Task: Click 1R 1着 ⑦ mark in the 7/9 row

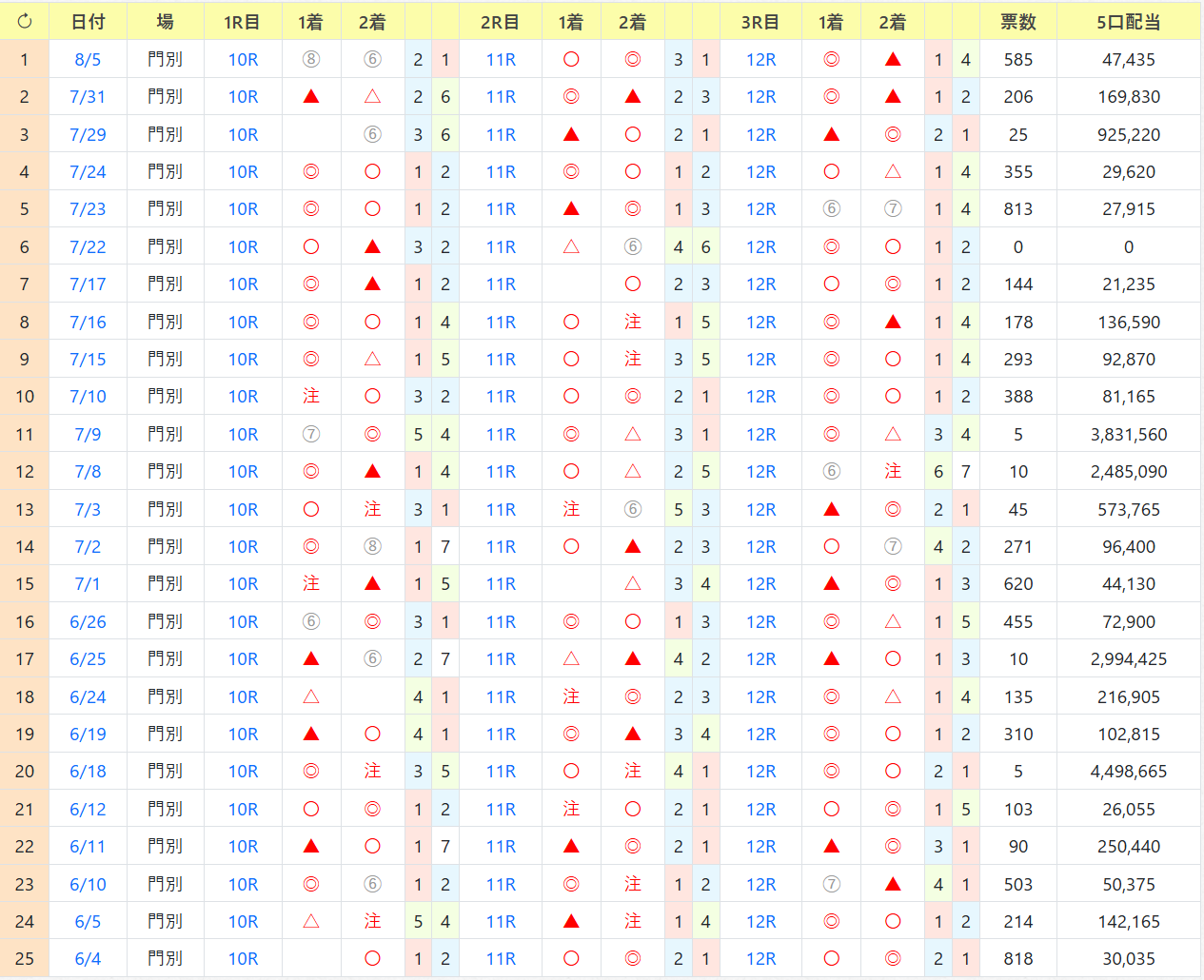Action: pos(311,435)
